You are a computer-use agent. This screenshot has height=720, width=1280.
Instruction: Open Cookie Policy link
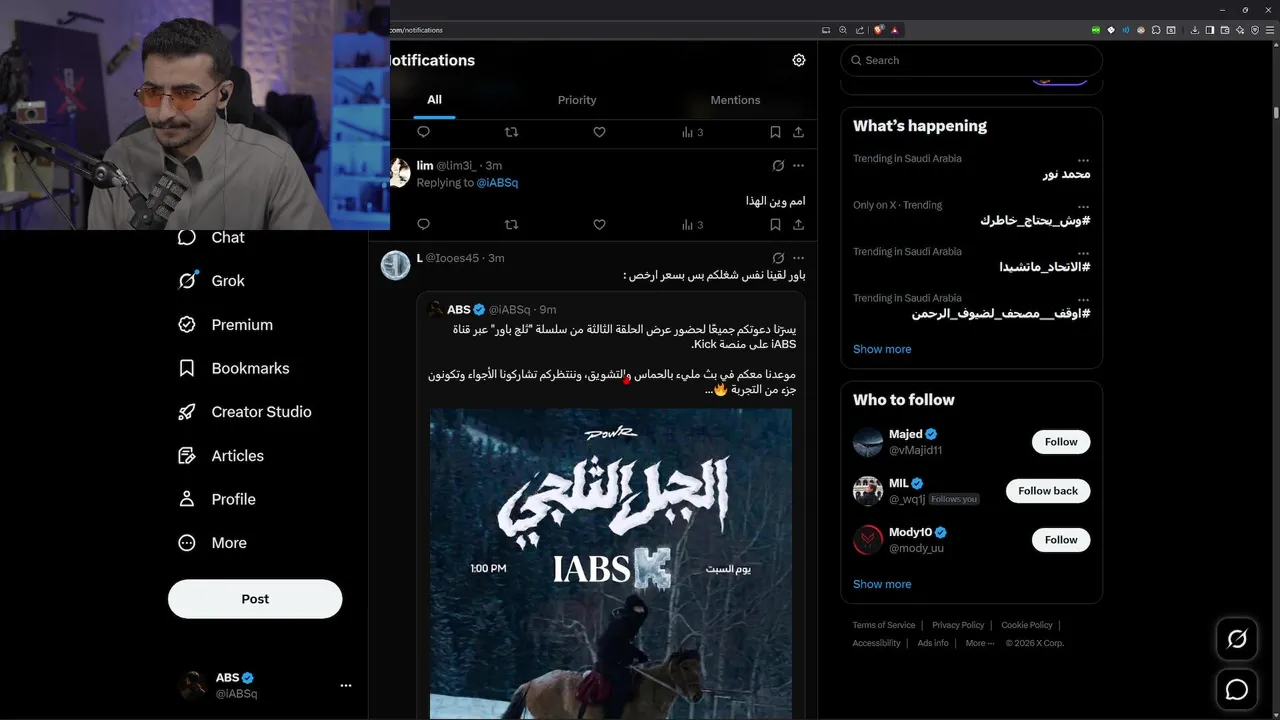(x=1027, y=625)
